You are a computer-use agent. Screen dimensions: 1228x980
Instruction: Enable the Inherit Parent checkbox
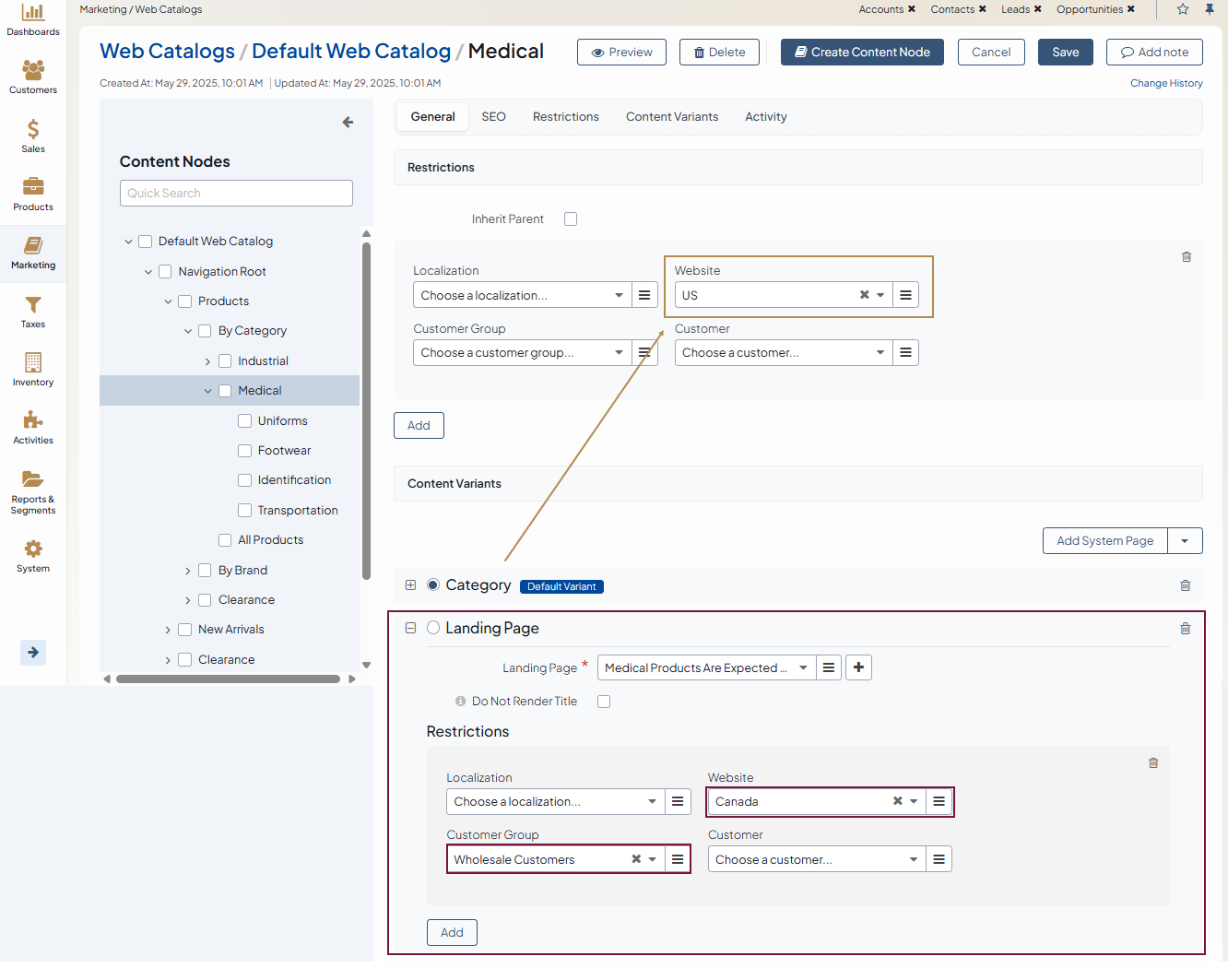point(571,219)
